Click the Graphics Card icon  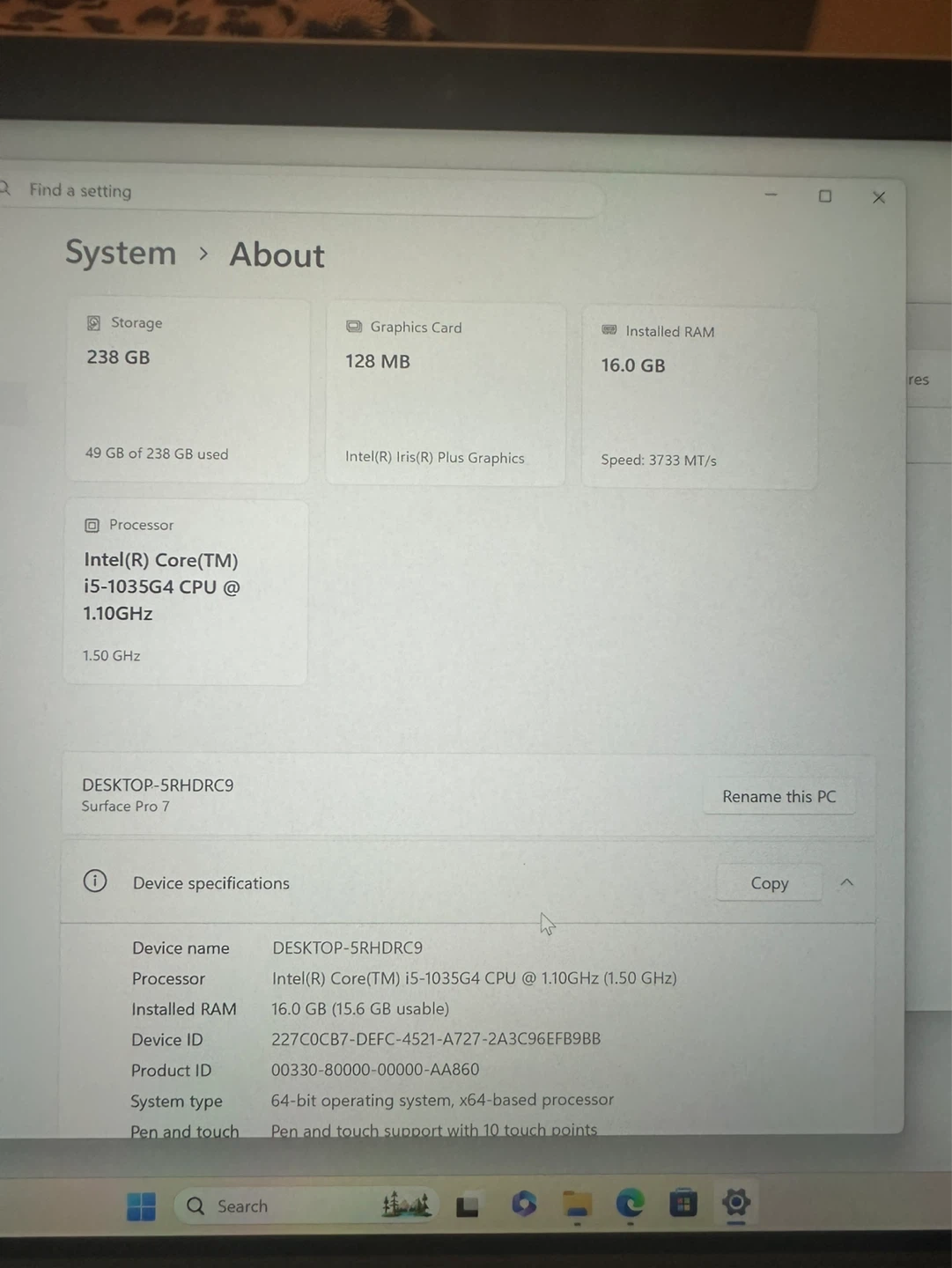(354, 327)
